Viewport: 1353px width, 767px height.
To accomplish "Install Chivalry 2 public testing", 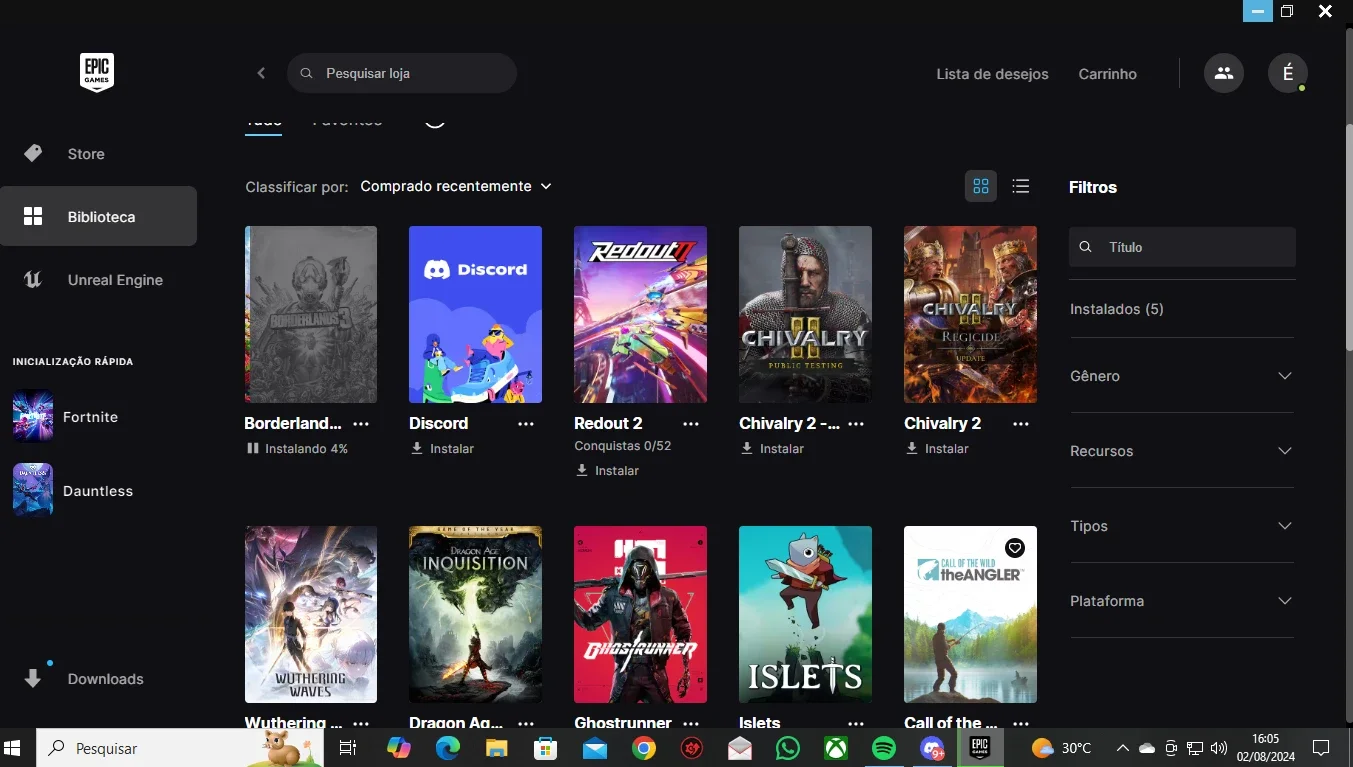I will [772, 449].
